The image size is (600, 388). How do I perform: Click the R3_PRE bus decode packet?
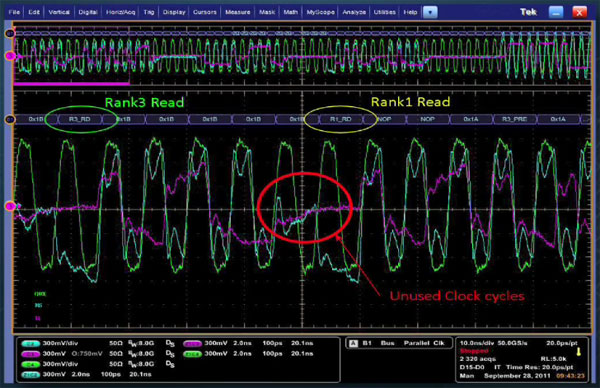click(x=515, y=119)
